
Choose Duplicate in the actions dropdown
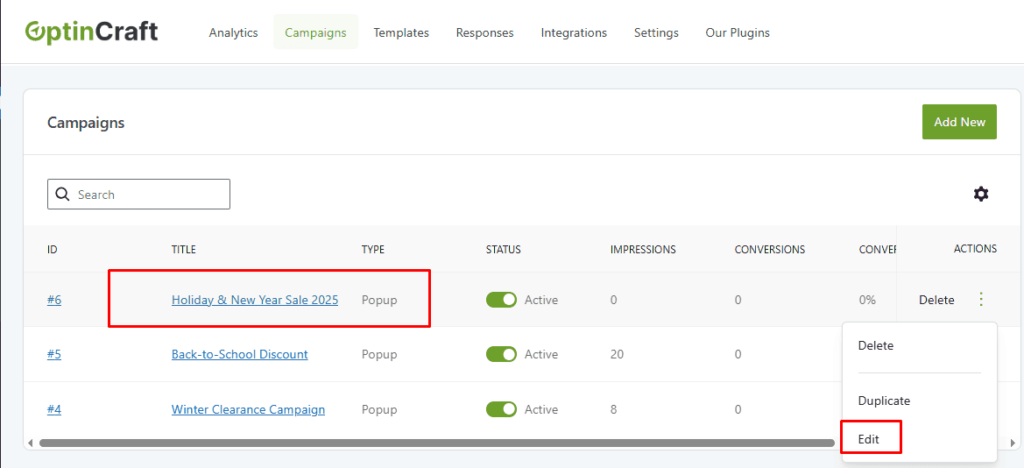(884, 400)
